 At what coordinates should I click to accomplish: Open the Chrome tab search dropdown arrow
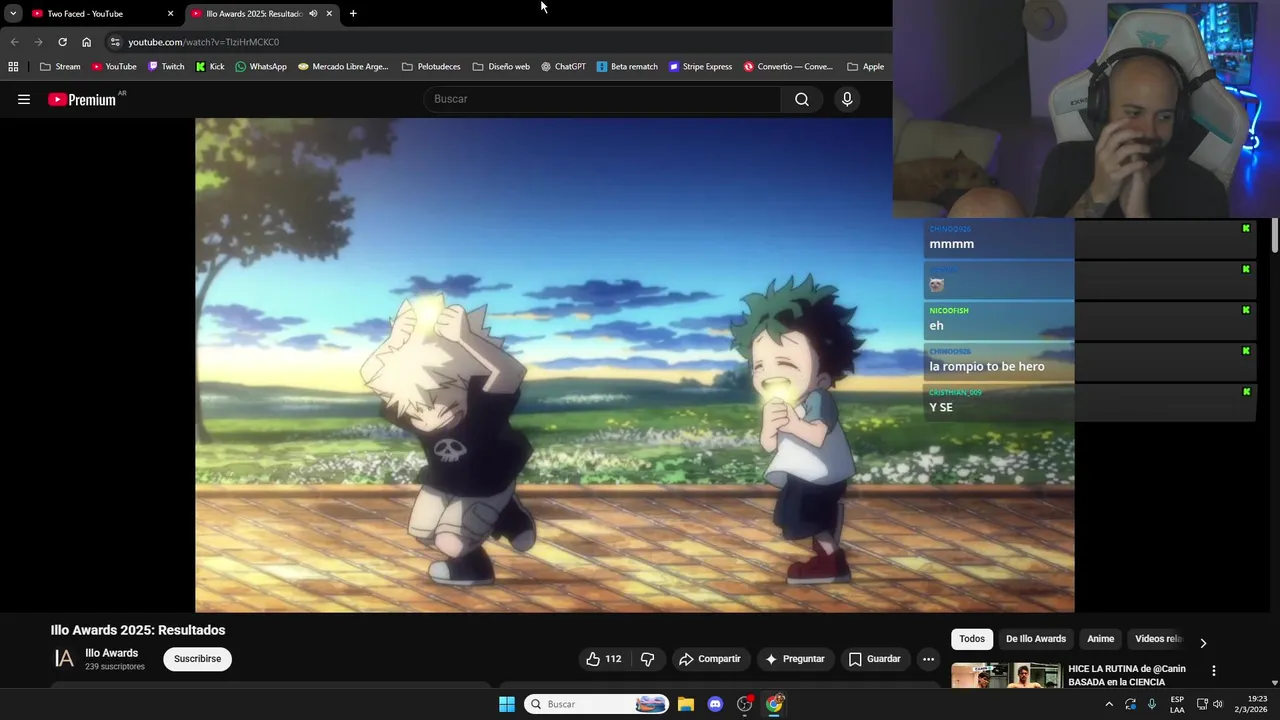(x=13, y=14)
